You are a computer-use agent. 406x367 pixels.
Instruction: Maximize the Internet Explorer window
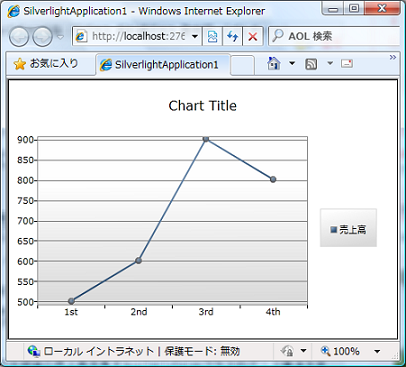tap(354, 8)
